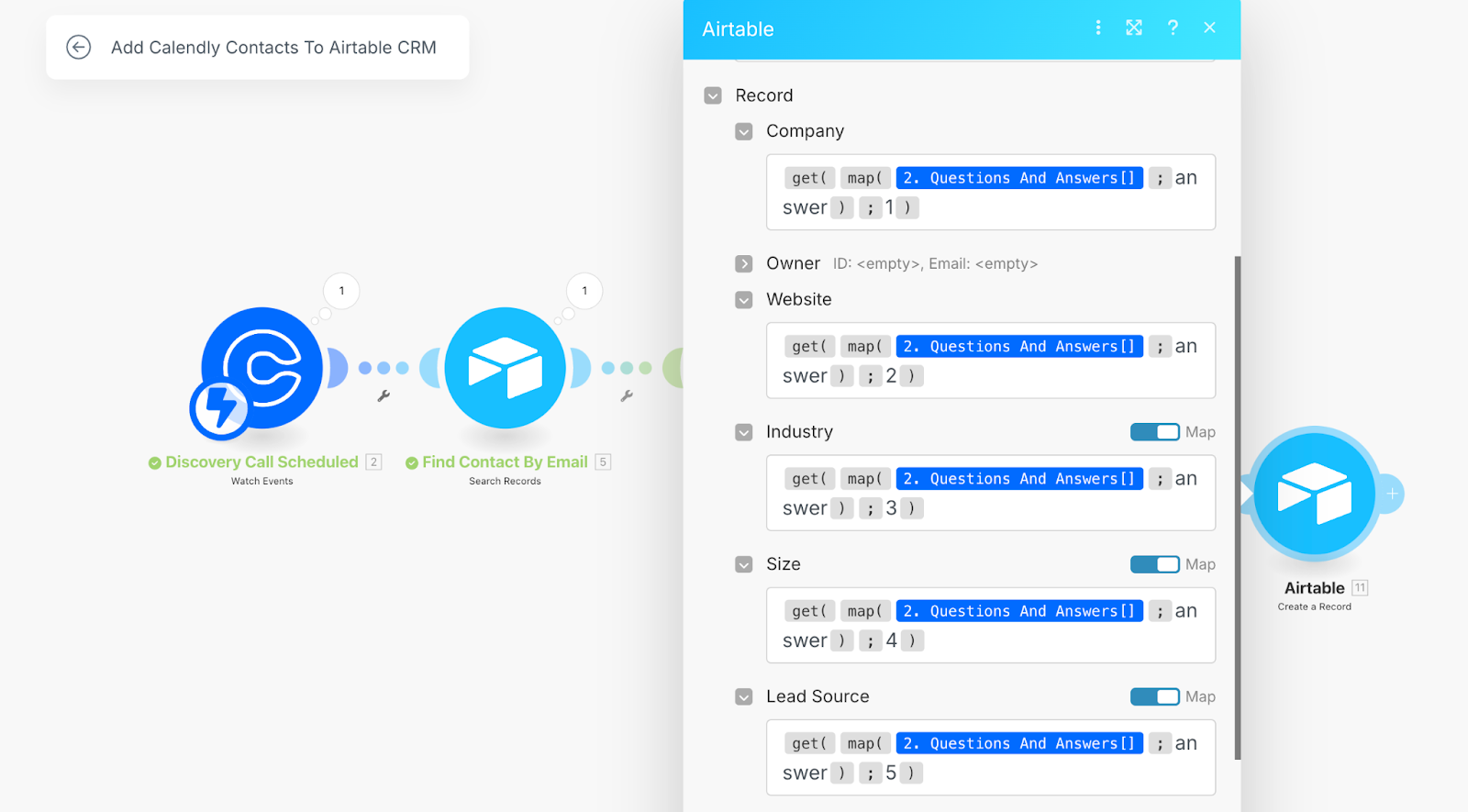Click the Search Records subtitle
The image size is (1468, 812).
coord(505,481)
